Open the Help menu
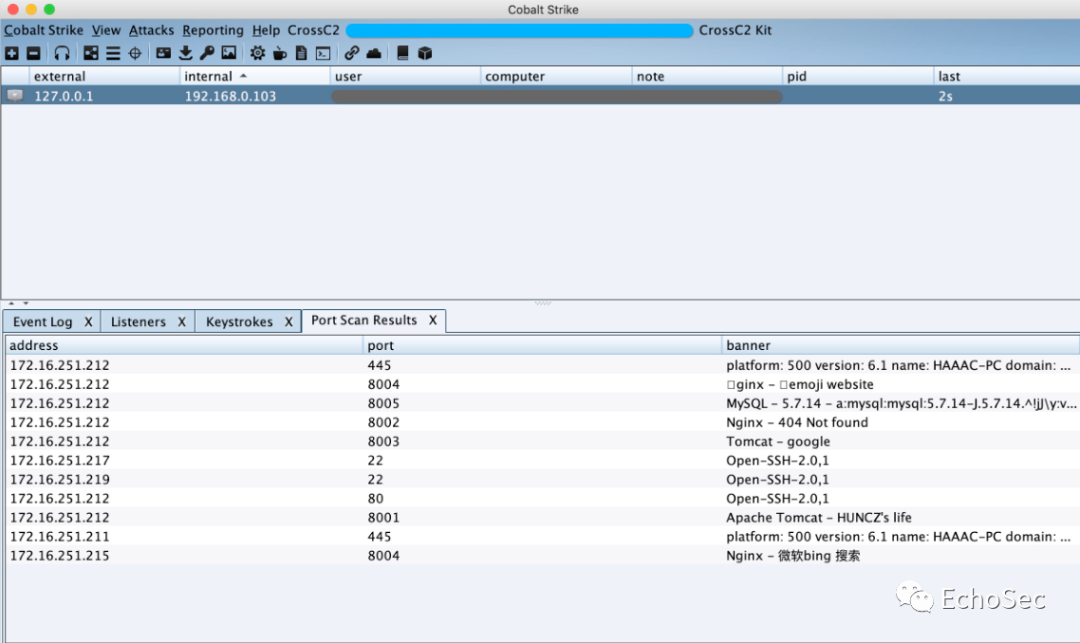The height and width of the screenshot is (643, 1080). coord(266,30)
